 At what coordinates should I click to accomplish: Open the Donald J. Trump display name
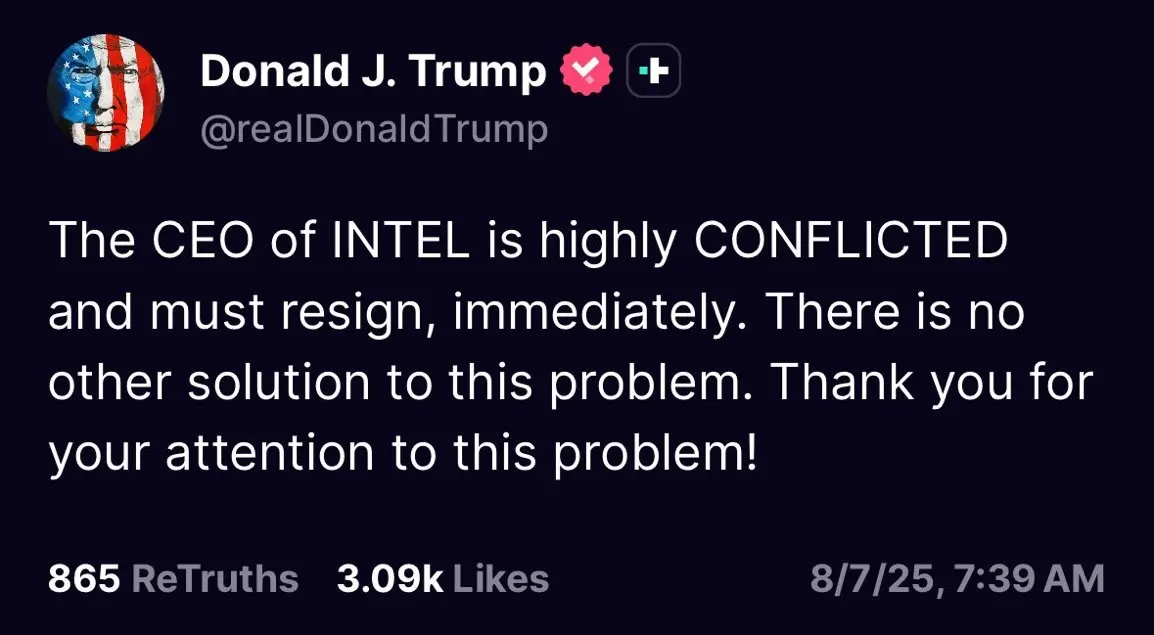(373, 71)
